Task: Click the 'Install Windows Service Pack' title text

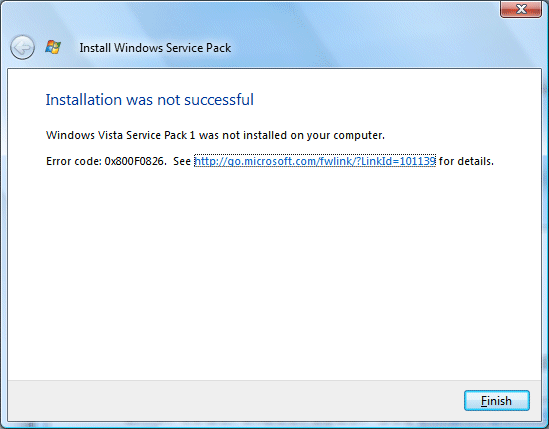Action: click(x=155, y=48)
